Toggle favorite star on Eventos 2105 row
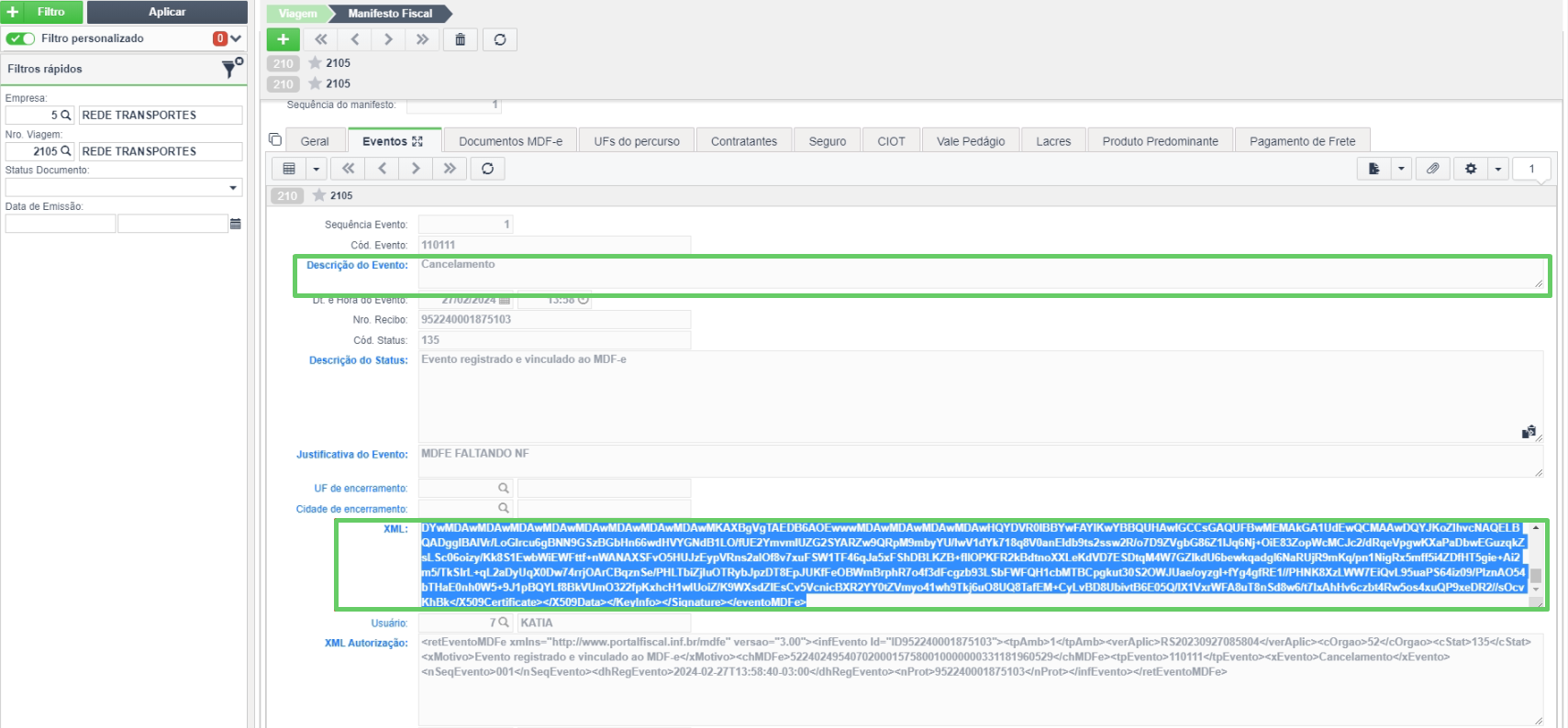Screen dimensions: 1568x728 coord(319,195)
